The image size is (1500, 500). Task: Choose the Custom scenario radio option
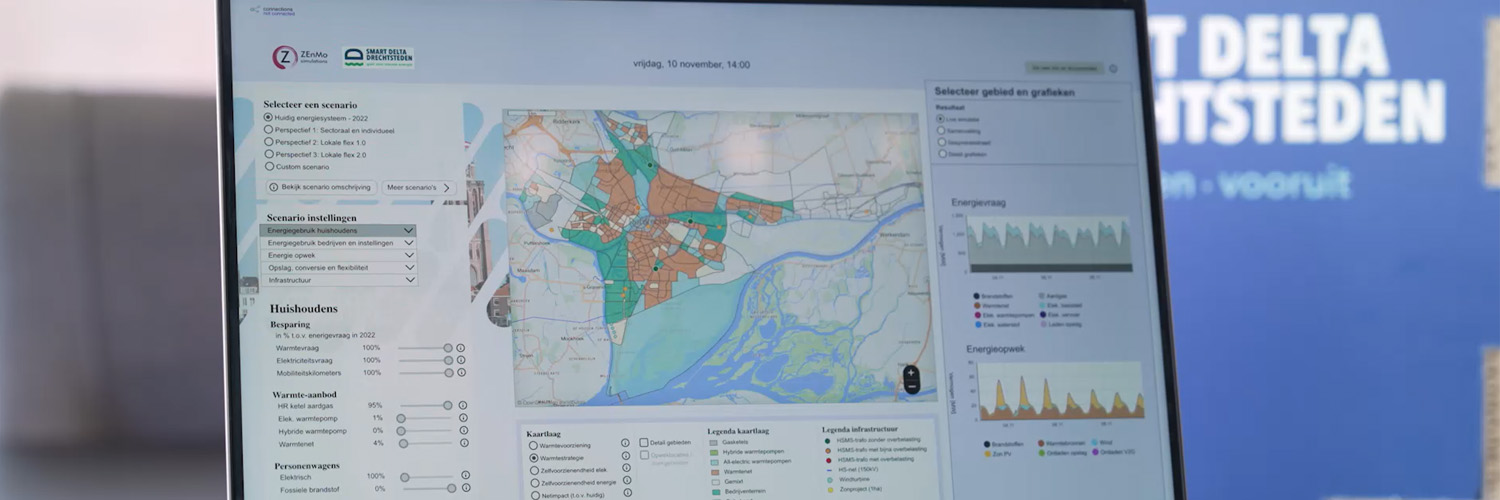click(268, 167)
